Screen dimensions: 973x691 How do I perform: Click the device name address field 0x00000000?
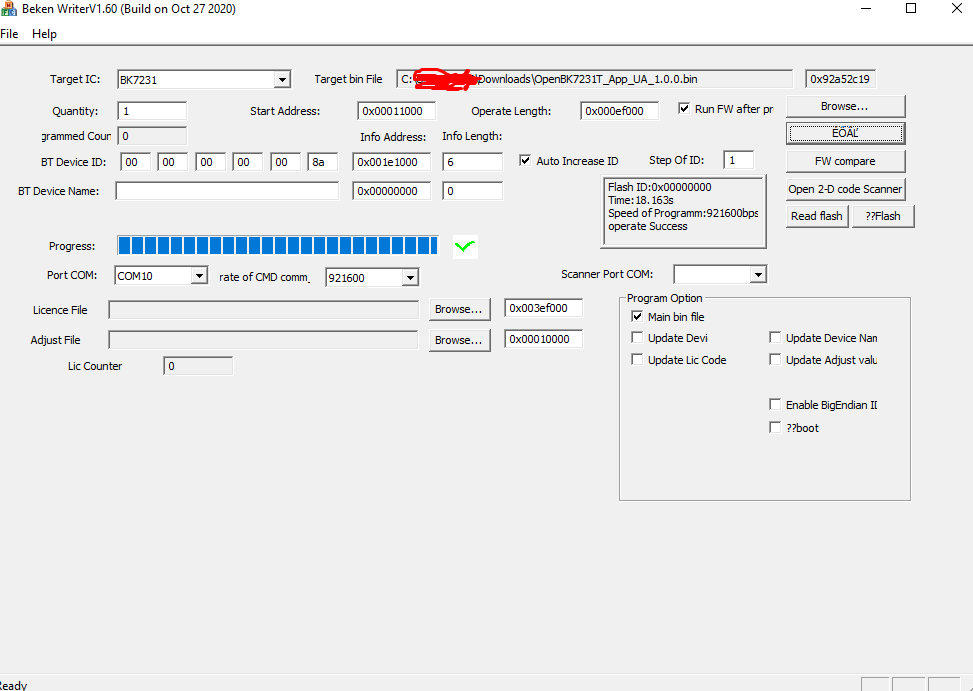[392, 191]
